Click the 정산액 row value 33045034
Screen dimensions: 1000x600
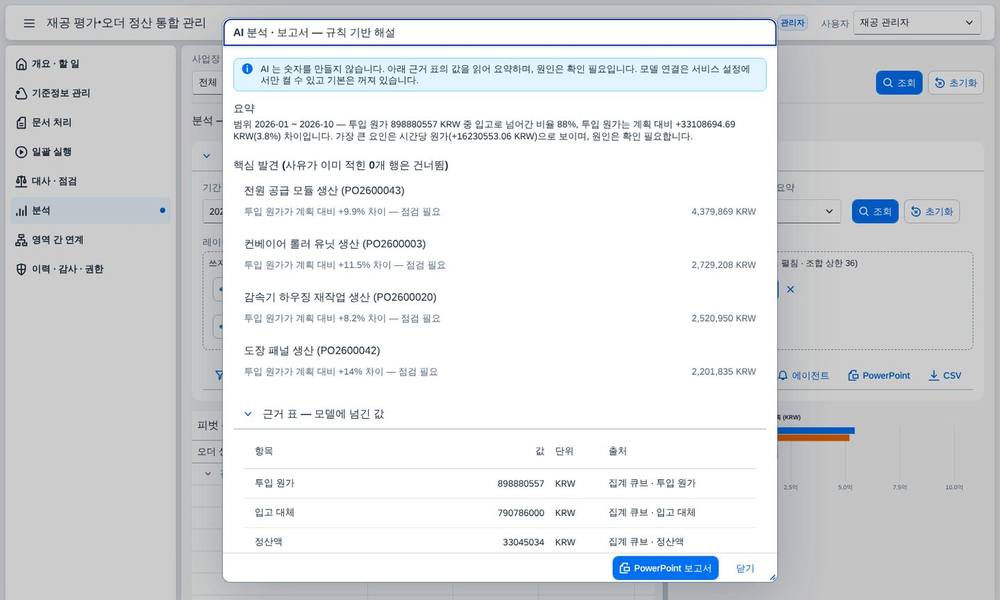[523, 542]
